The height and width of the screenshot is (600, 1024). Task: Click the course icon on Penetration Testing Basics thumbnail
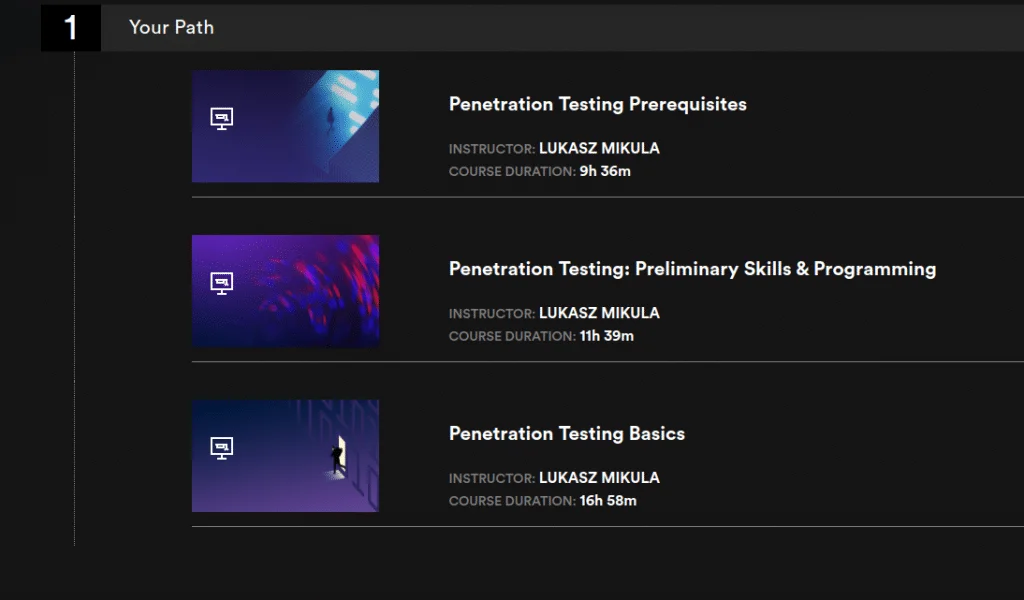pyautogui.click(x=222, y=448)
